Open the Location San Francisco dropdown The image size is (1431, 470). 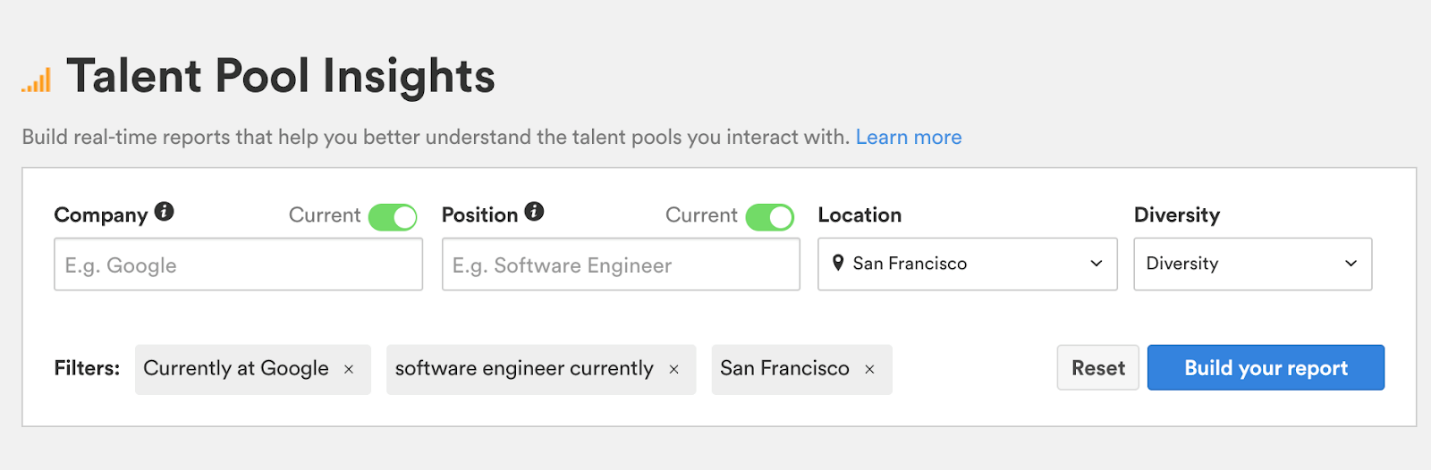(967, 264)
